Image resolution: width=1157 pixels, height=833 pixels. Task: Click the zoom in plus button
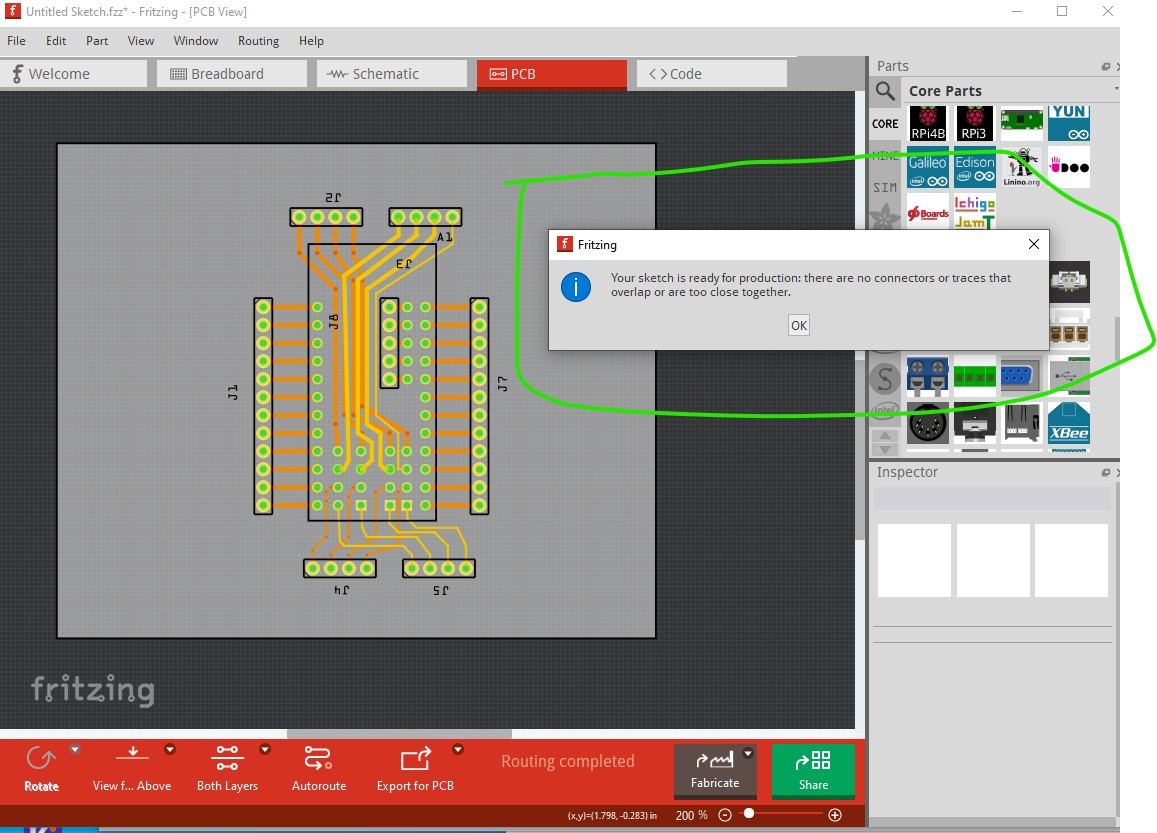click(x=835, y=815)
